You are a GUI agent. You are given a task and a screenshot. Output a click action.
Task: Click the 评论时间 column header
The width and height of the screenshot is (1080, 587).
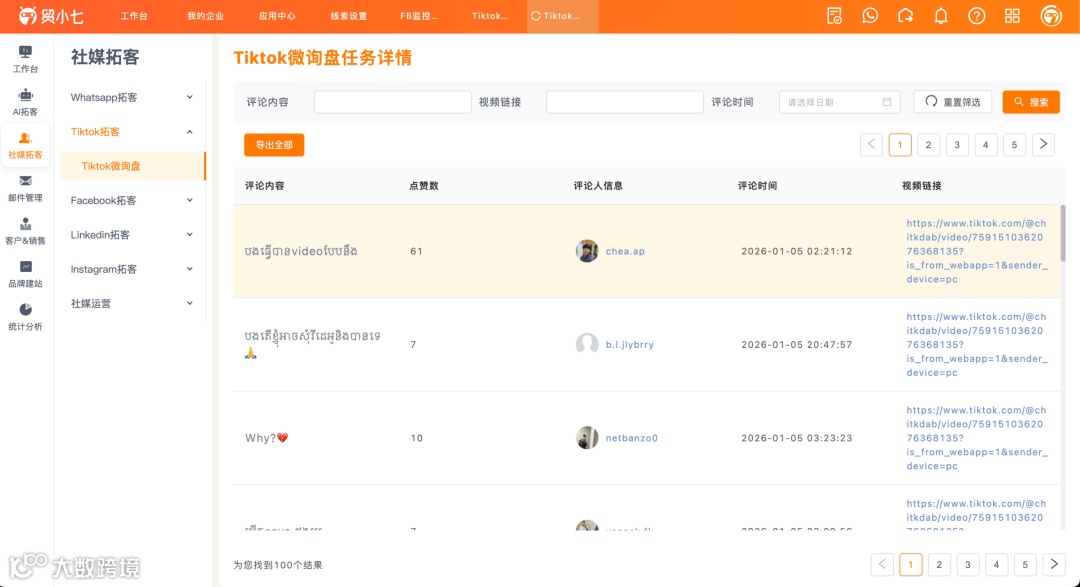(x=758, y=186)
